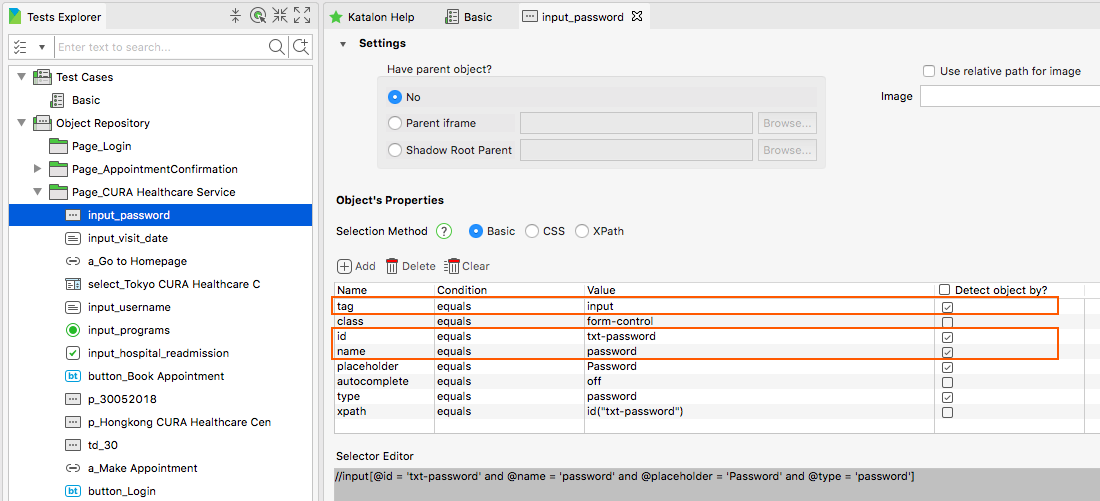Switch to the Katalon Help tab
The height and width of the screenshot is (501, 1100).
tap(373, 17)
